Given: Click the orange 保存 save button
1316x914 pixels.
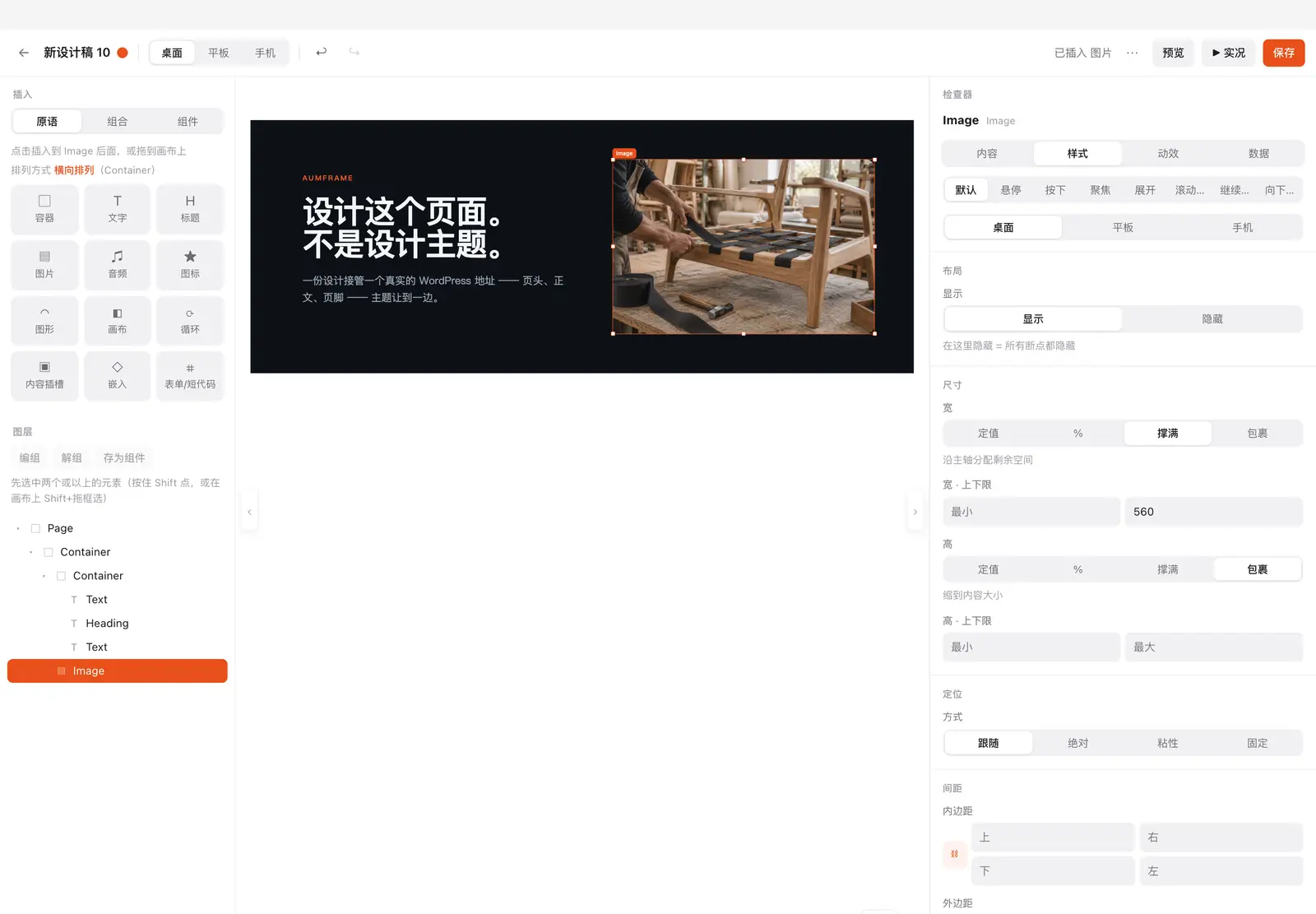Looking at the screenshot, I should pyautogui.click(x=1284, y=53).
